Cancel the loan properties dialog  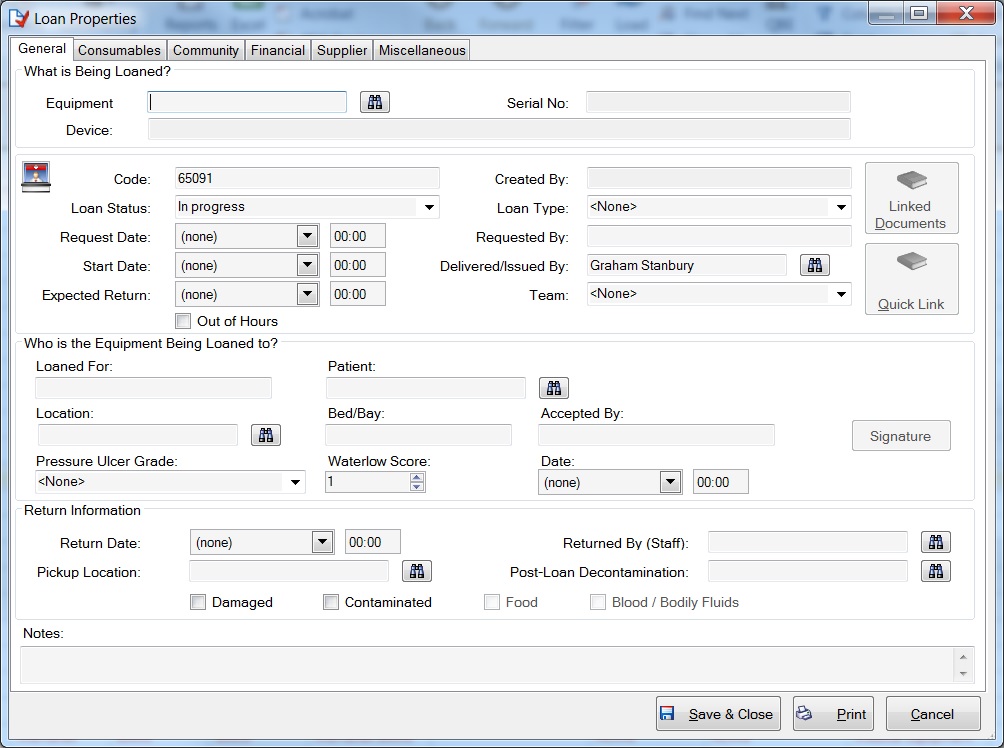point(933,714)
